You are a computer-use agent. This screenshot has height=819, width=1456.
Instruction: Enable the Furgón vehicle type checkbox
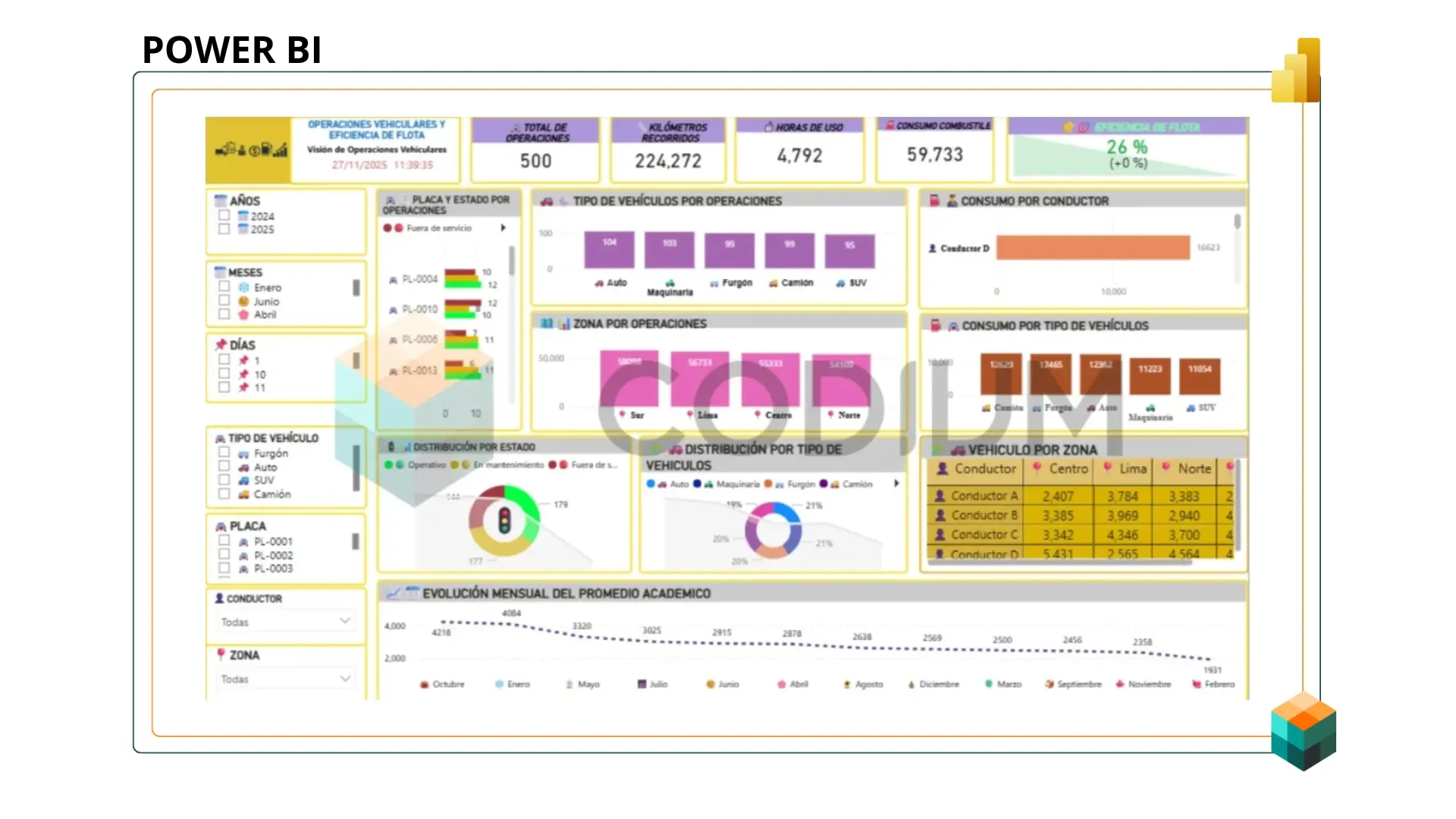click(x=224, y=452)
